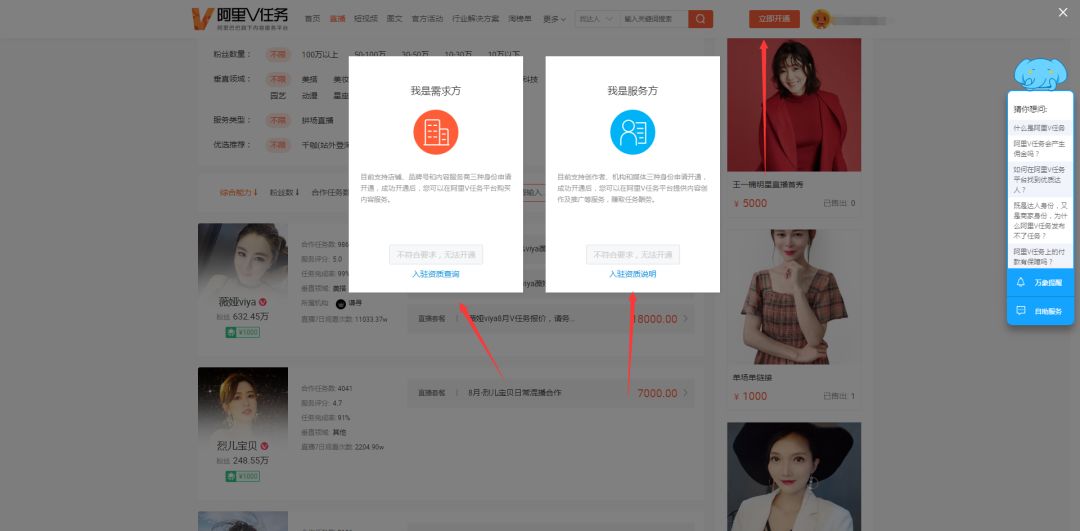The width and height of the screenshot is (1080, 531).
Task: Click the blue elephant assistant mascot
Action: point(1040,74)
